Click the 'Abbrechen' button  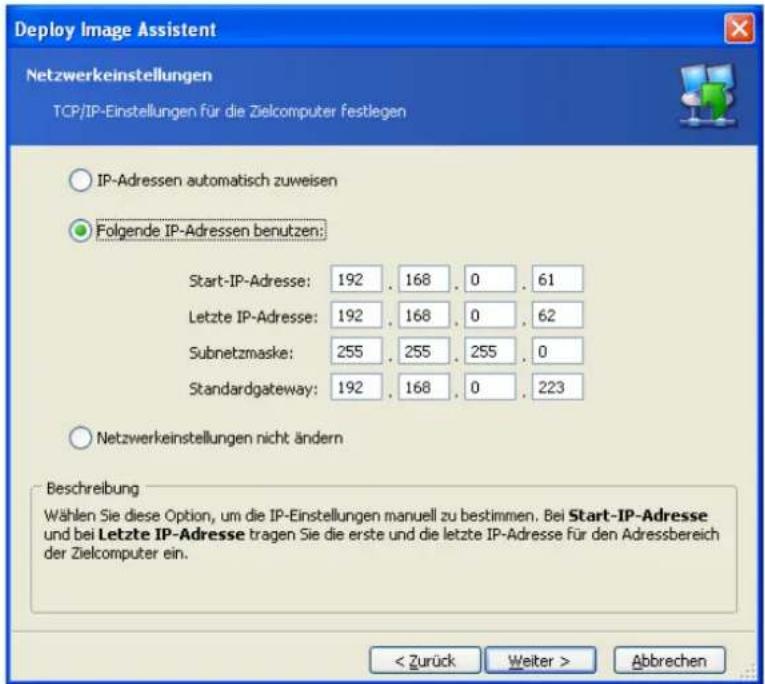(x=669, y=661)
